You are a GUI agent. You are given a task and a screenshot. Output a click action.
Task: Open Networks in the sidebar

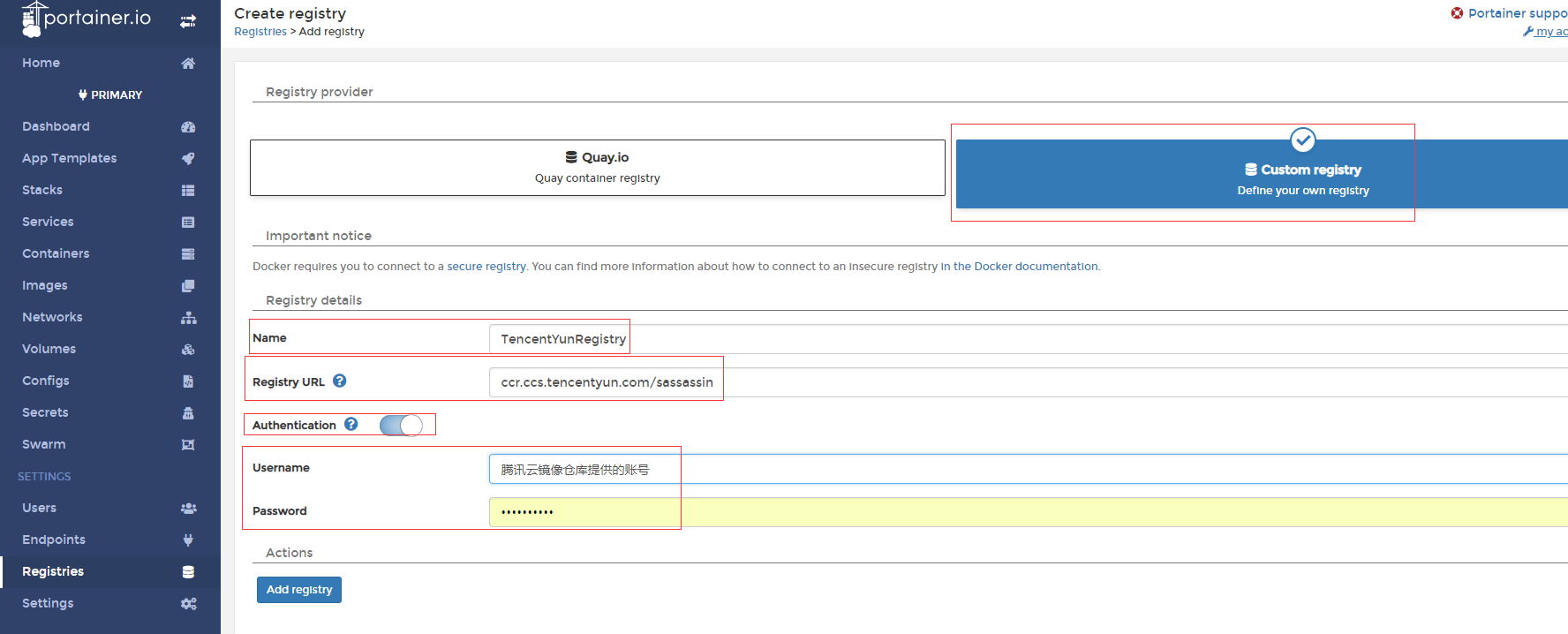pos(52,318)
